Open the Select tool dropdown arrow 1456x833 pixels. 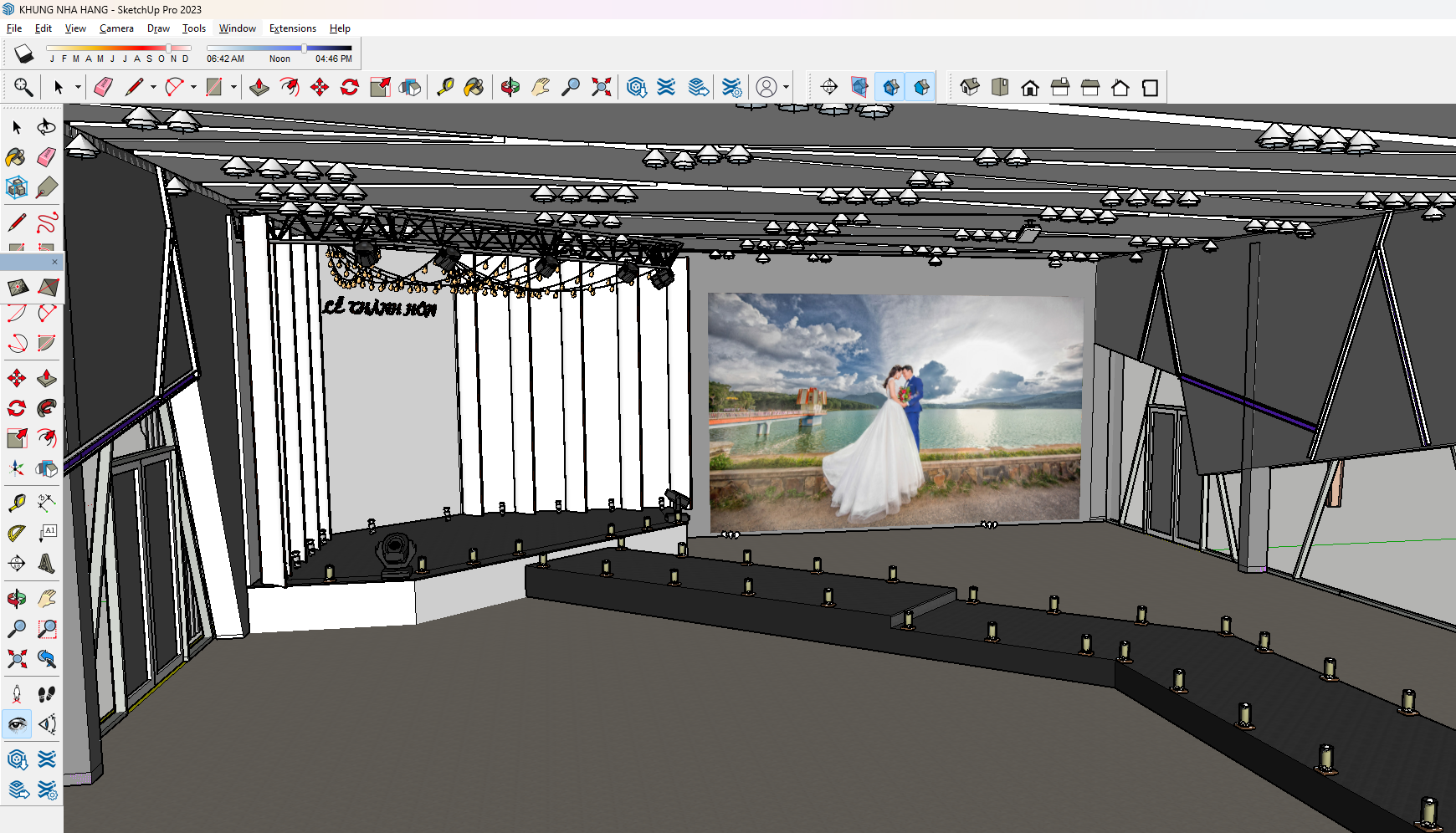[x=78, y=87]
